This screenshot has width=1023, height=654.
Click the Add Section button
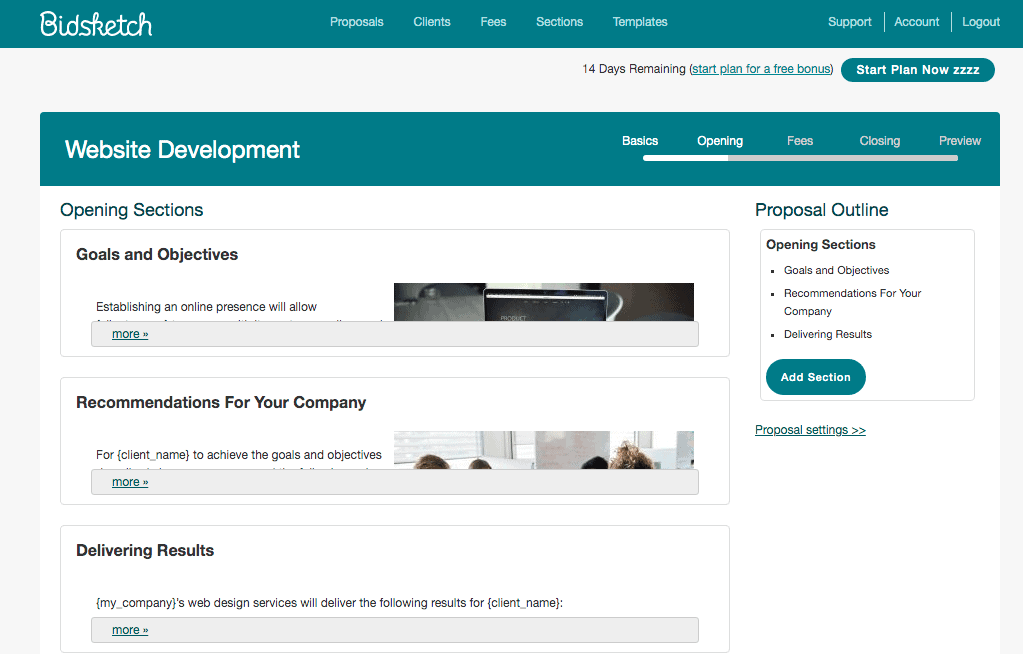tap(815, 377)
